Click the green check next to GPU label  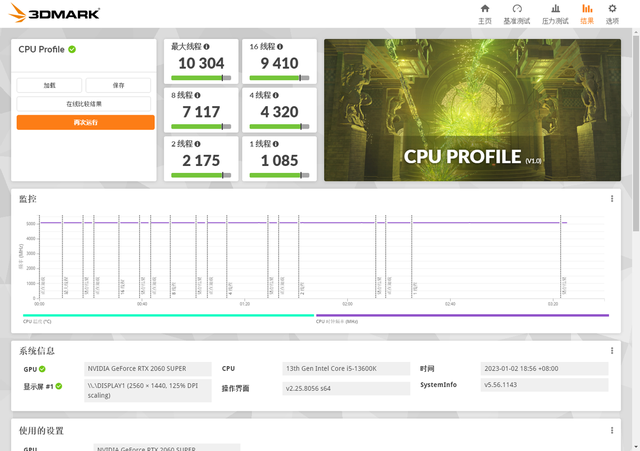(x=42, y=369)
